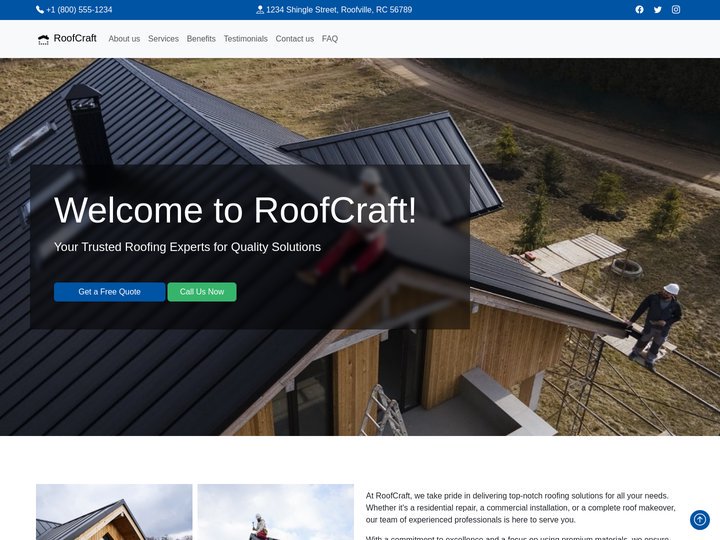
Task: Click the Your Trusted Roofing Experts subtitle
Action: [187, 247]
